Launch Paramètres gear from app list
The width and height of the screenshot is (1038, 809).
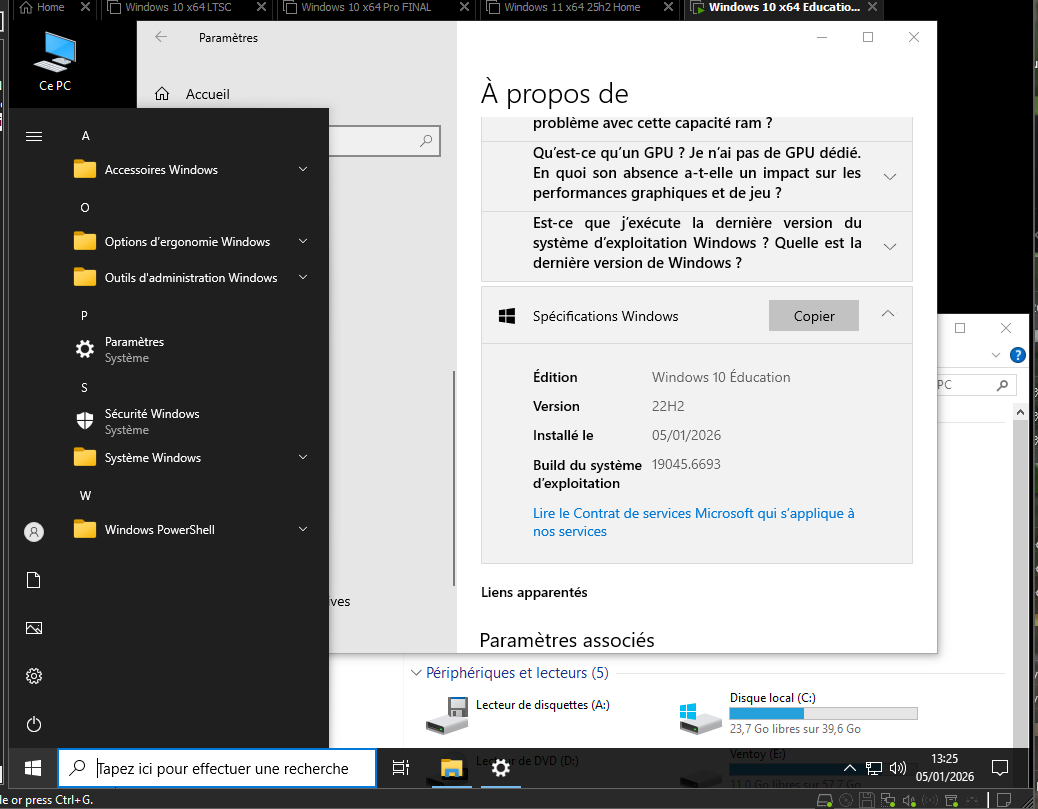point(85,349)
